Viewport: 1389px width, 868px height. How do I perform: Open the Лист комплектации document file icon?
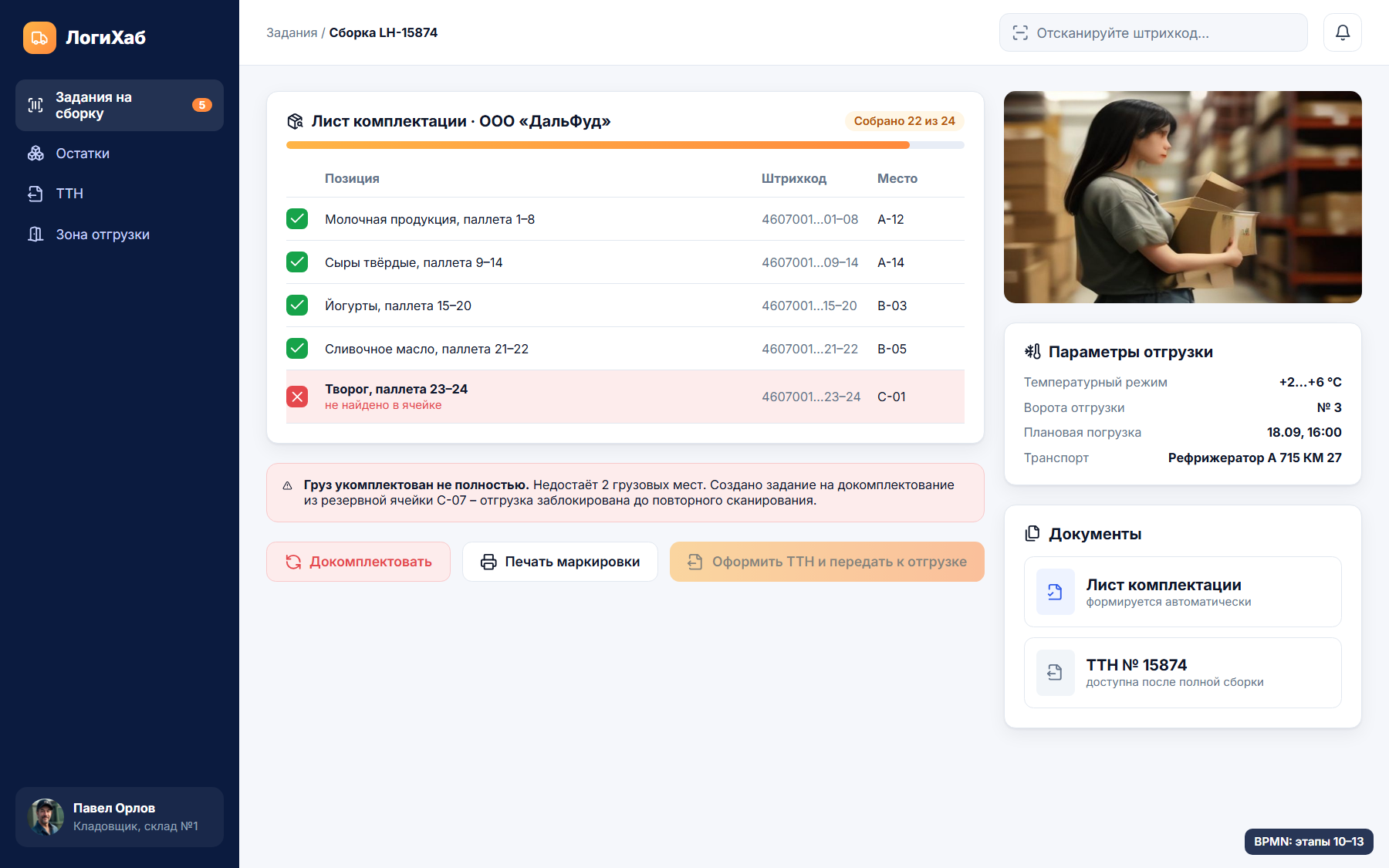click(1055, 592)
